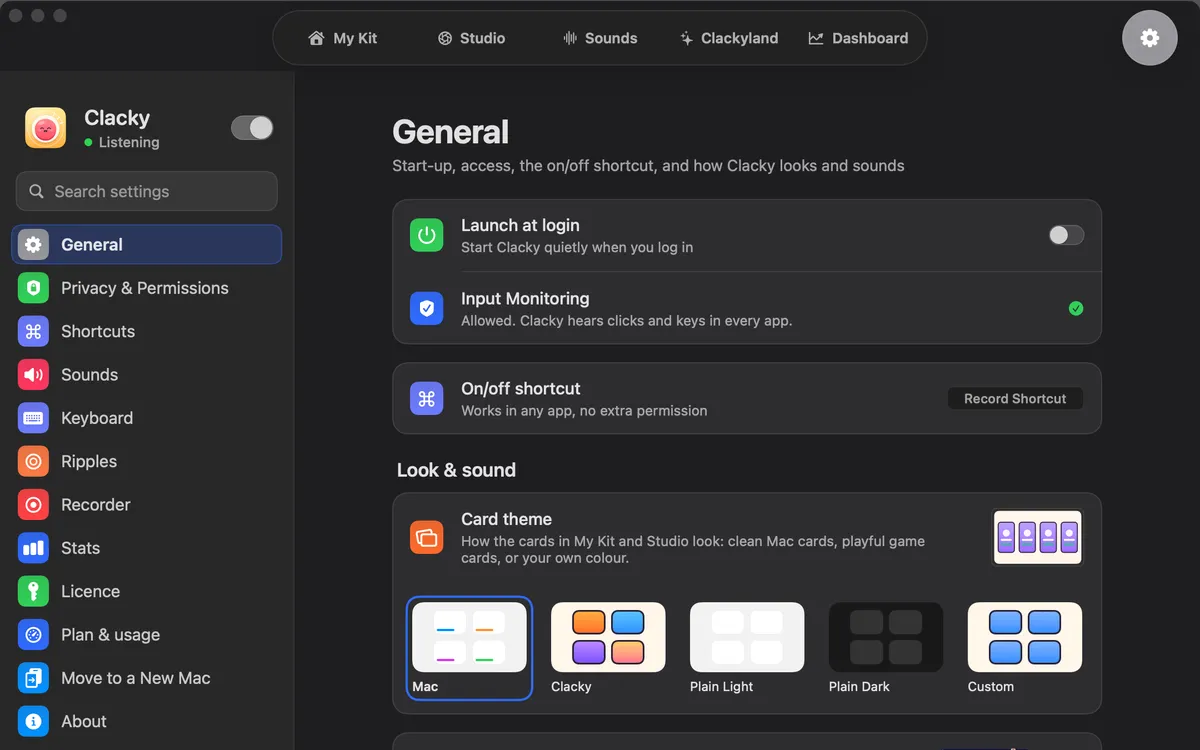Viewport: 1200px width, 750px height.
Task: Open the settings gear button
Action: (x=1149, y=38)
